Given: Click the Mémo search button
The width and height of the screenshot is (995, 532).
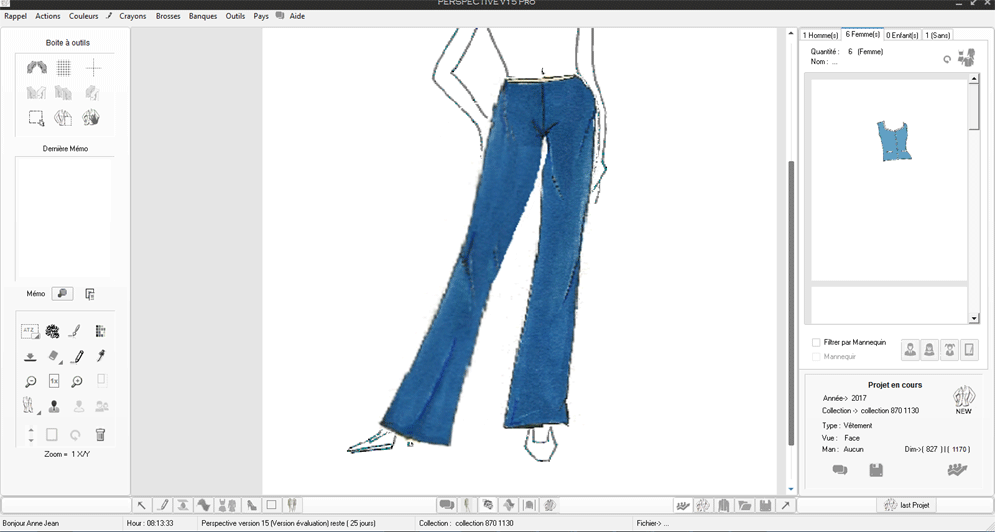Looking at the screenshot, I should tap(62, 294).
